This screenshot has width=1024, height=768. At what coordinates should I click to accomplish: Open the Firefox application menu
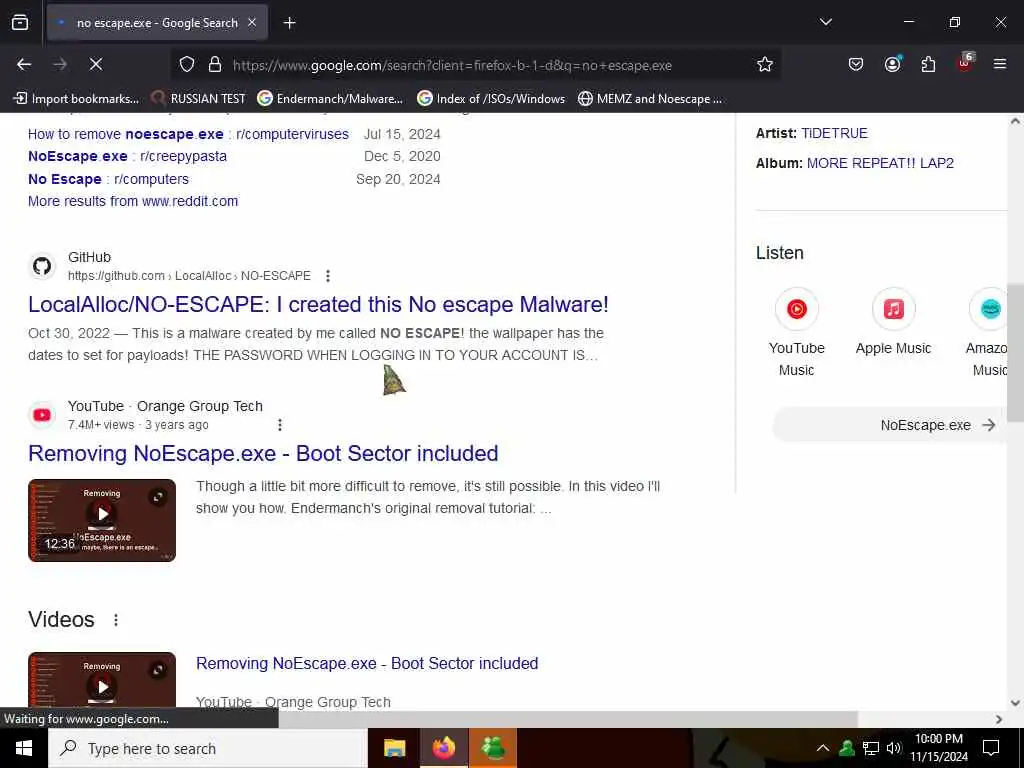(x=1000, y=64)
